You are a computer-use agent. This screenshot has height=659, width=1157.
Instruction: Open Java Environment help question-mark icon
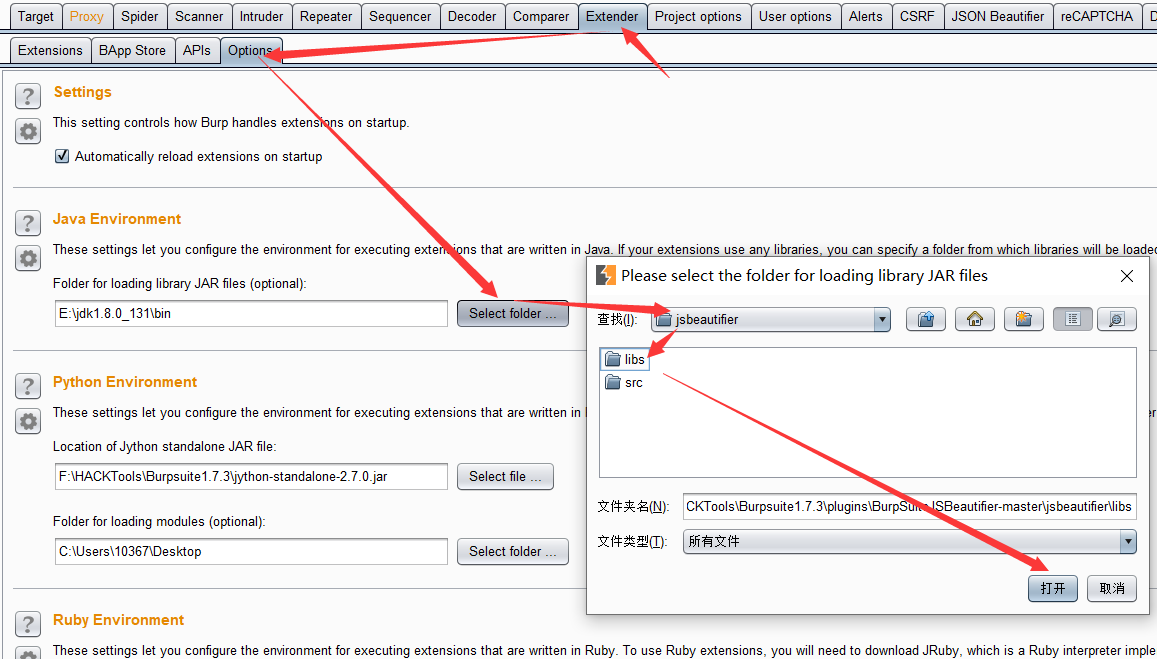[x=28, y=223]
